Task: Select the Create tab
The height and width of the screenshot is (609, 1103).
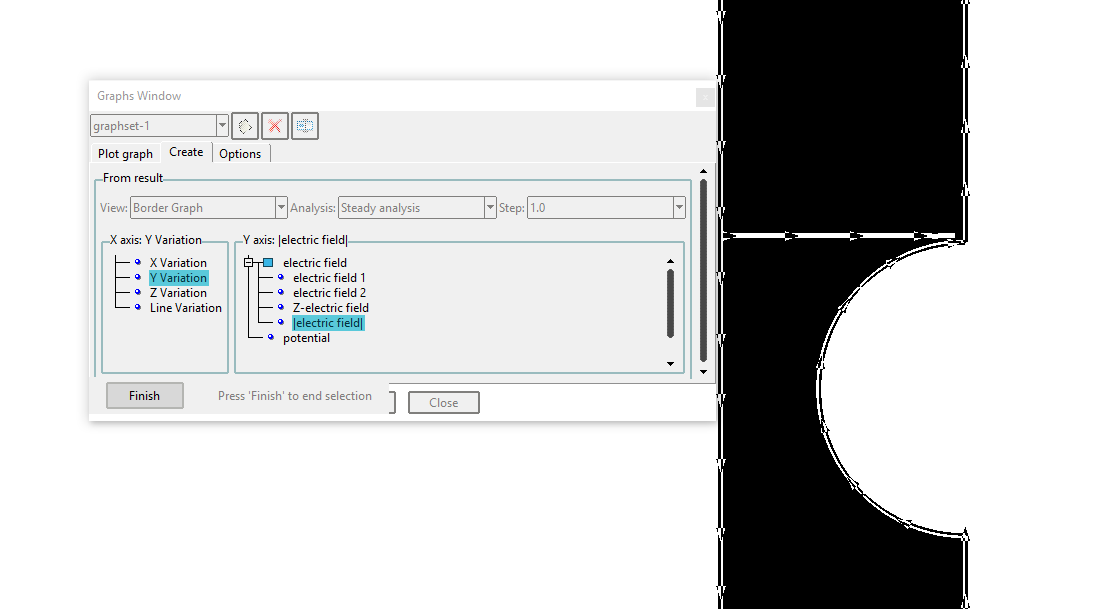Action: (186, 152)
